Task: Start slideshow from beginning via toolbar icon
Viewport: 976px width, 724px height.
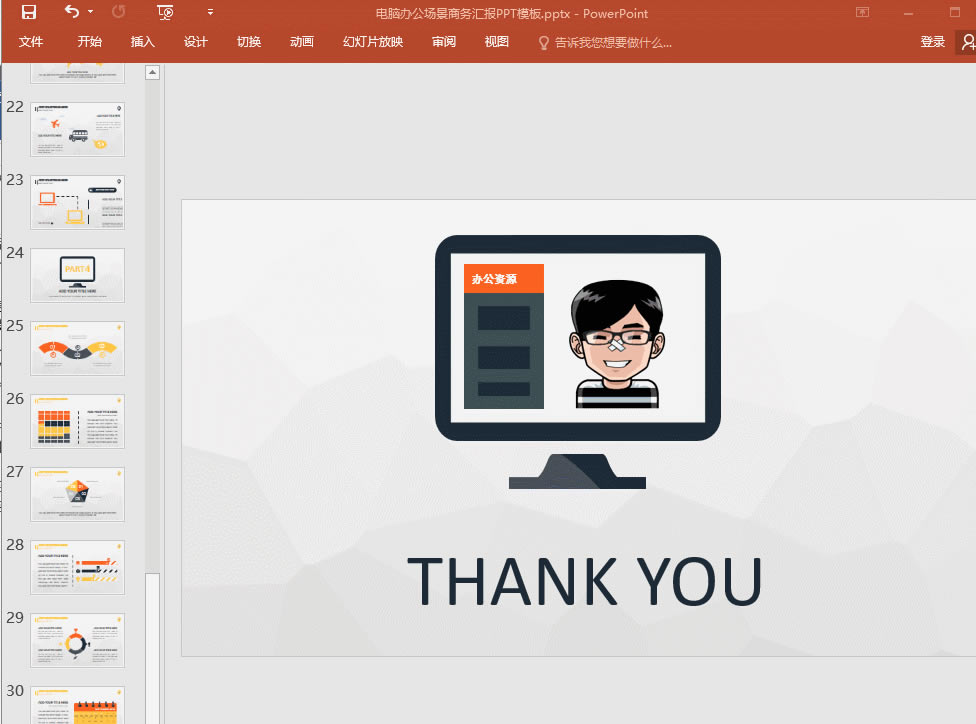Action: coord(164,13)
